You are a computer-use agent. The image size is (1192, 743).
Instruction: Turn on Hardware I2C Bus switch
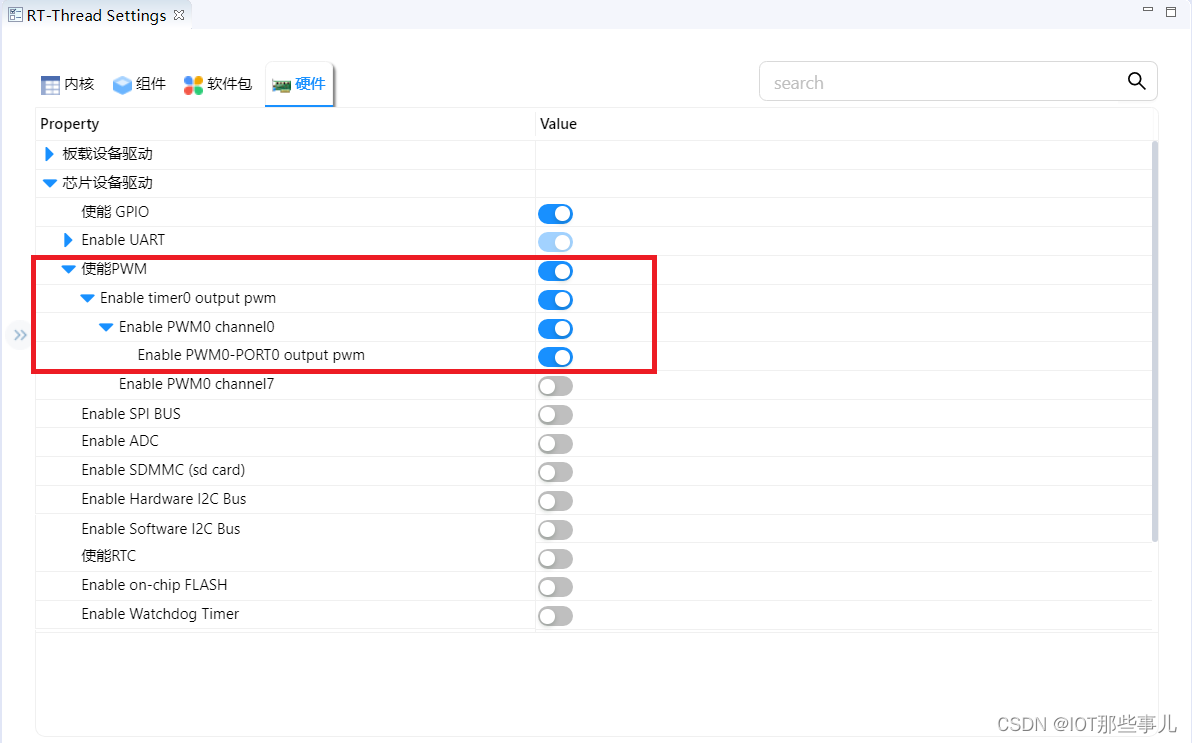[555, 500]
